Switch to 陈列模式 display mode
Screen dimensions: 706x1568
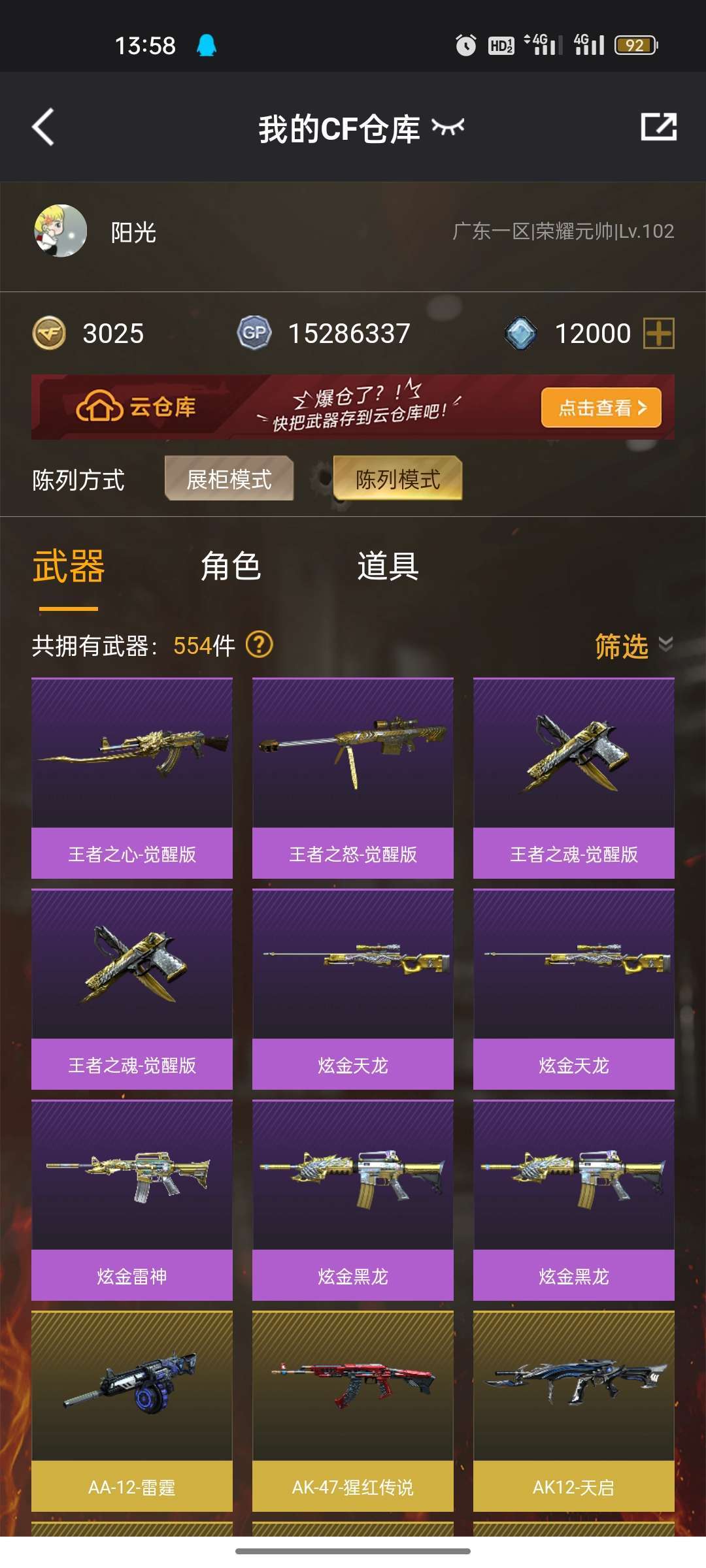tap(397, 479)
